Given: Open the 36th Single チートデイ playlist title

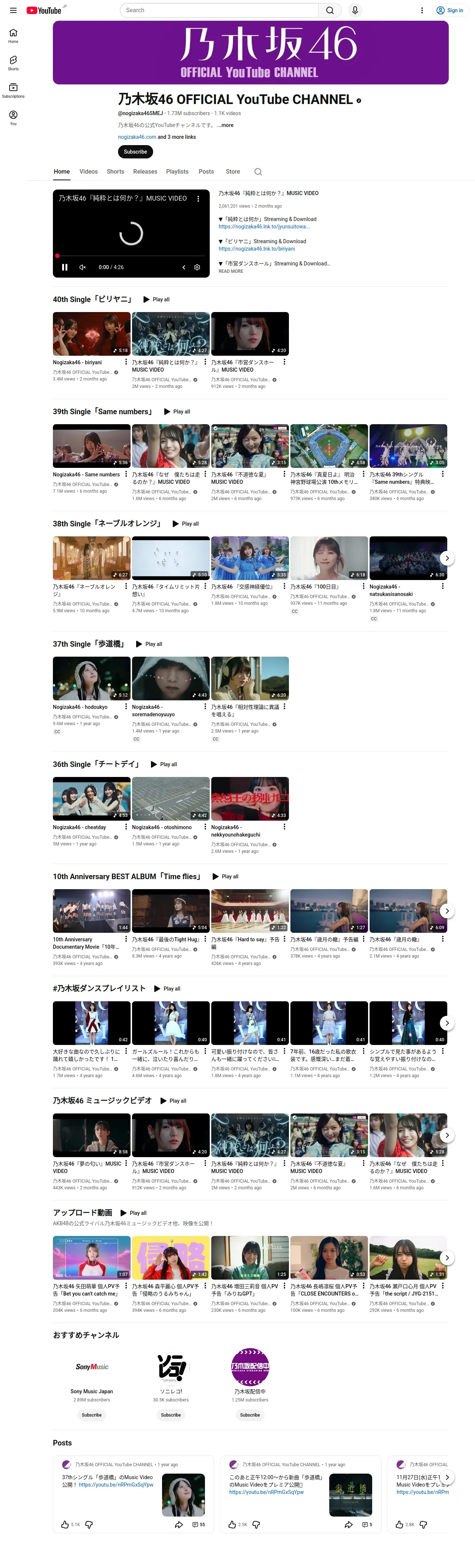Looking at the screenshot, I should click(x=97, y=764).
